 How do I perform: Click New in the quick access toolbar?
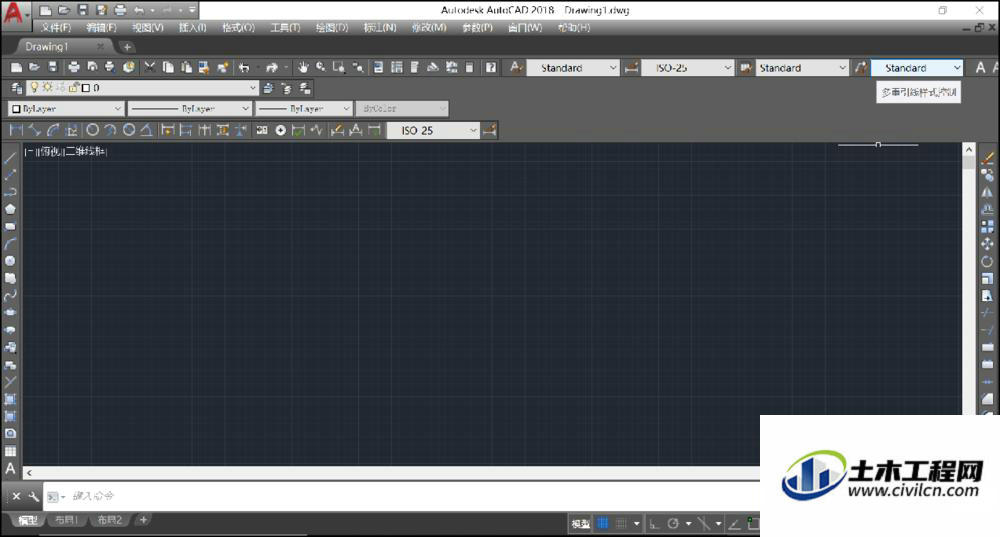(x=46, y=10)
